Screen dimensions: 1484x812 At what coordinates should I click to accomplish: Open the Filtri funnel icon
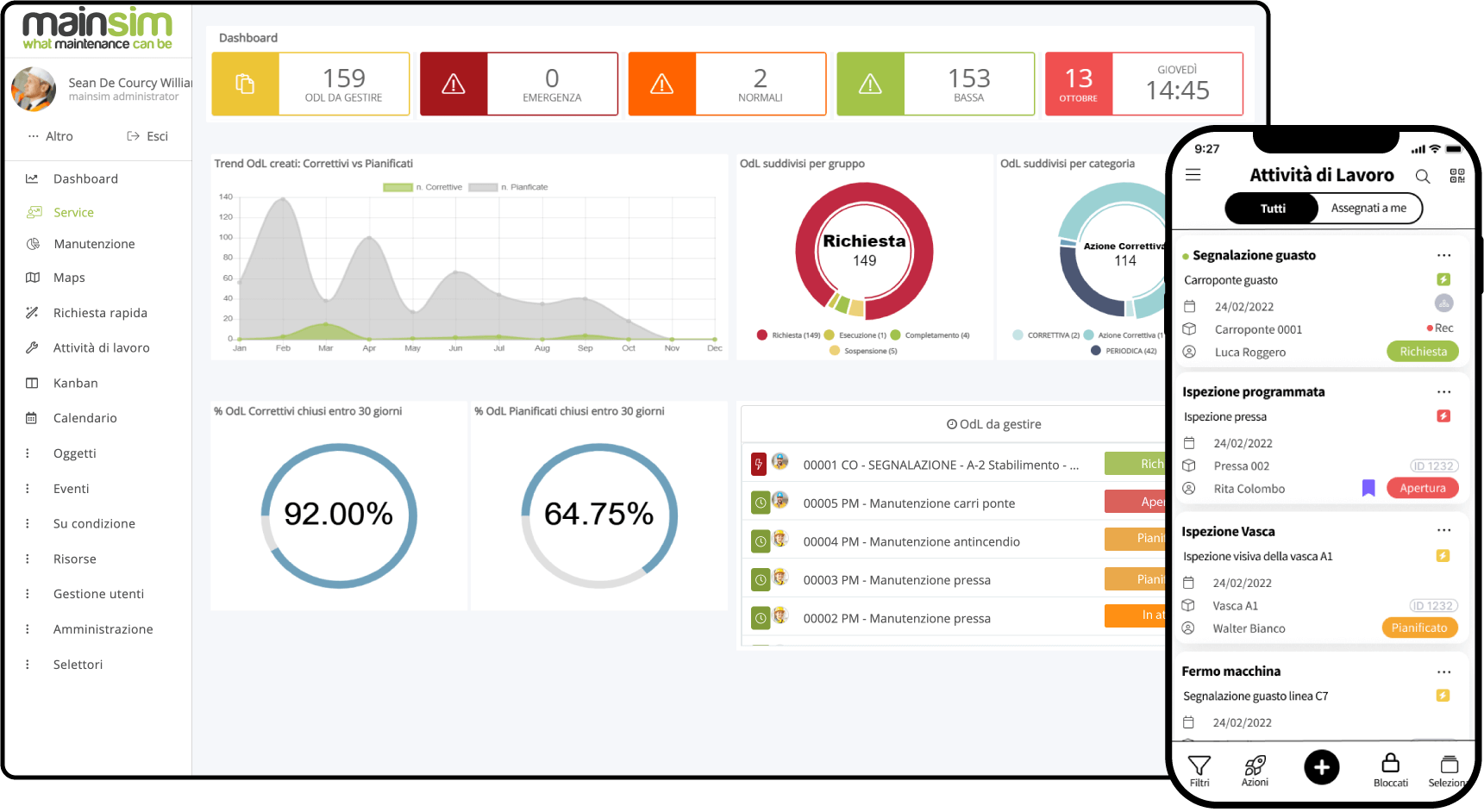click(1199, 765)
